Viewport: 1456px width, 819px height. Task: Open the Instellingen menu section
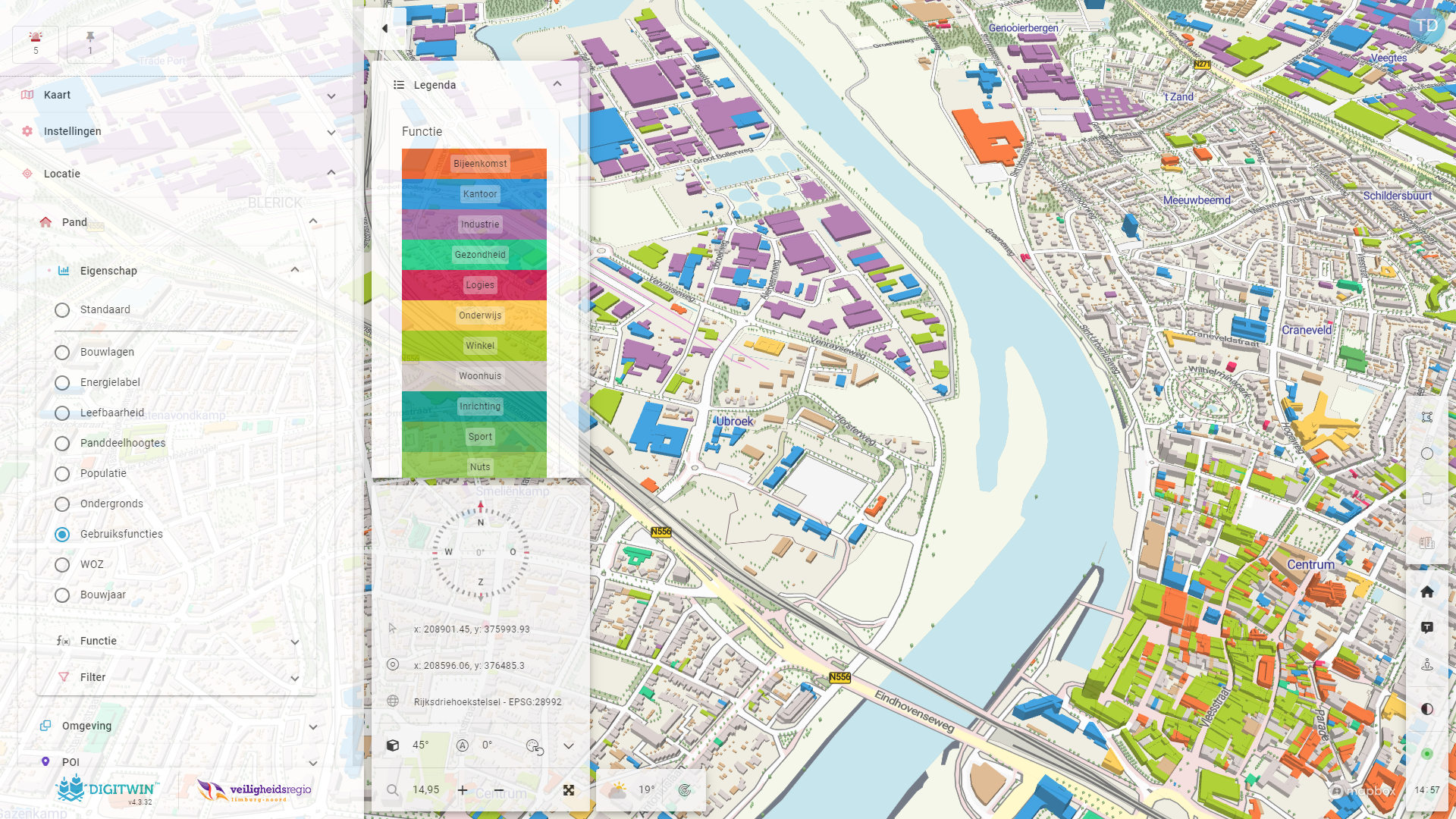pyautogui.click(x=331, y=132)
